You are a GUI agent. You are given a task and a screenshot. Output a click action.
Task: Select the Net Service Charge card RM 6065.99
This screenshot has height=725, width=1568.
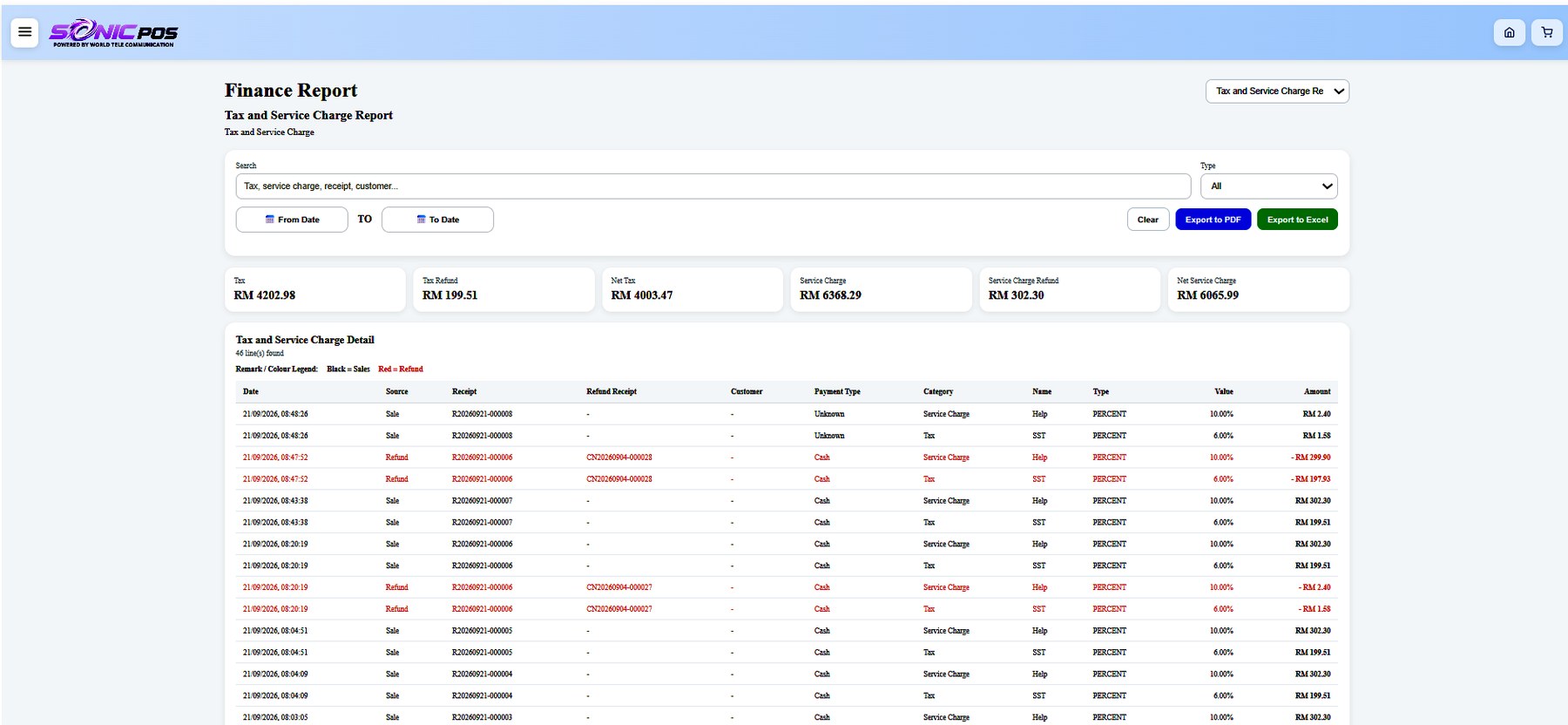click(1259, 289)
